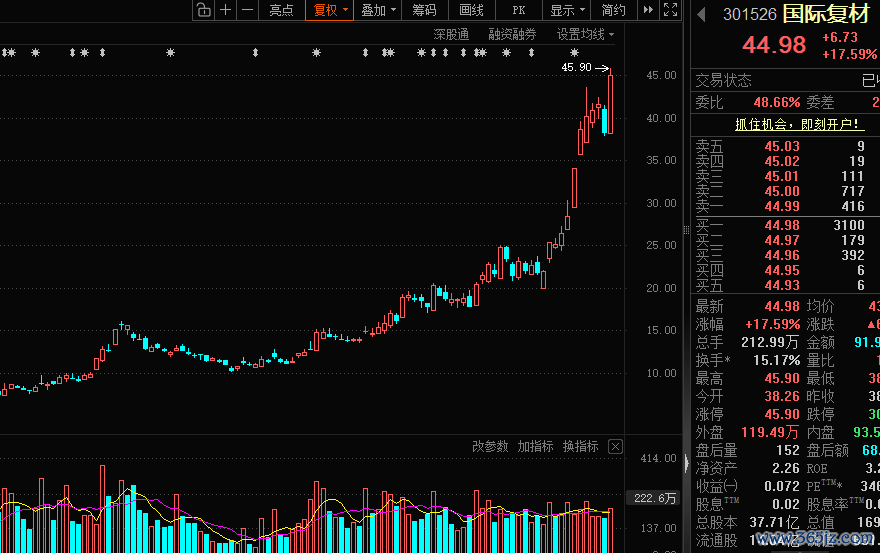880x553 pixels.
Task: Click the double-arrow more tools icon
Action: (x=648, y=10)
